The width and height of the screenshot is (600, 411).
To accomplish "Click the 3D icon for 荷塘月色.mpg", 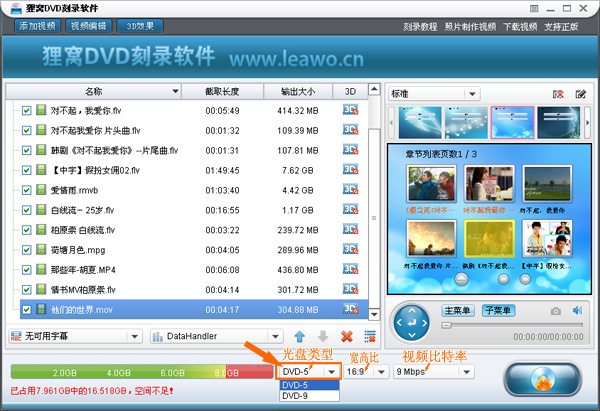I will [x=351, y=249].
